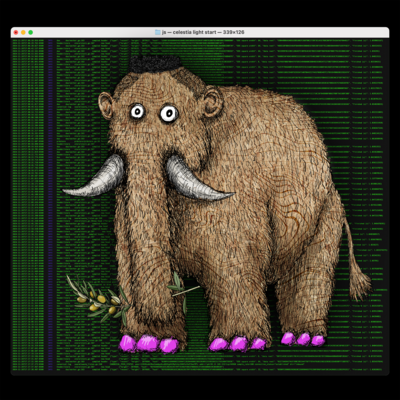Close the terminal window with red button
Viewport: 400px width, 400px height.
(16, 32)
